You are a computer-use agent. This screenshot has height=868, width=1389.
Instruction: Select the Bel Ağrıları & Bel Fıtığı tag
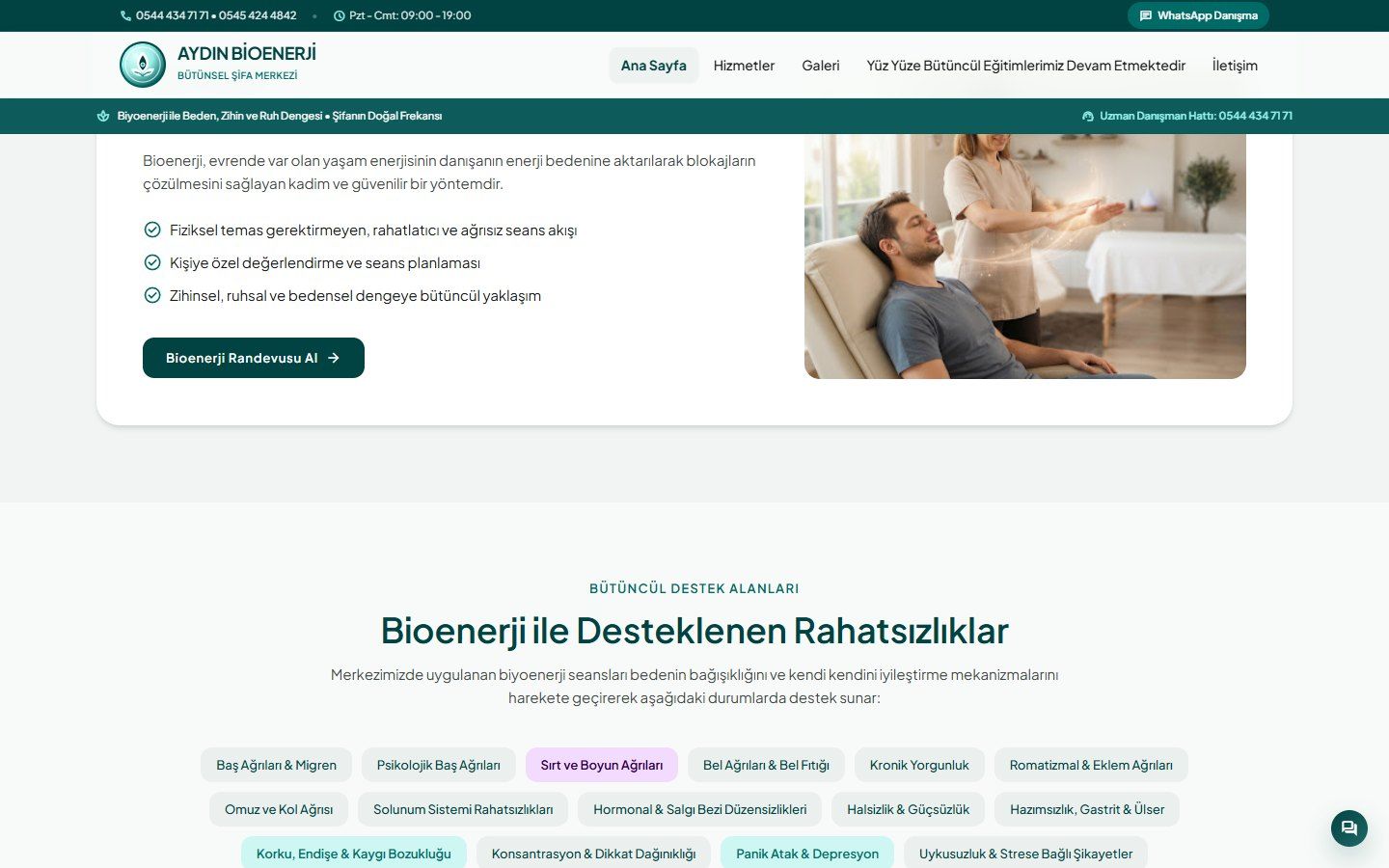point(766,765)
